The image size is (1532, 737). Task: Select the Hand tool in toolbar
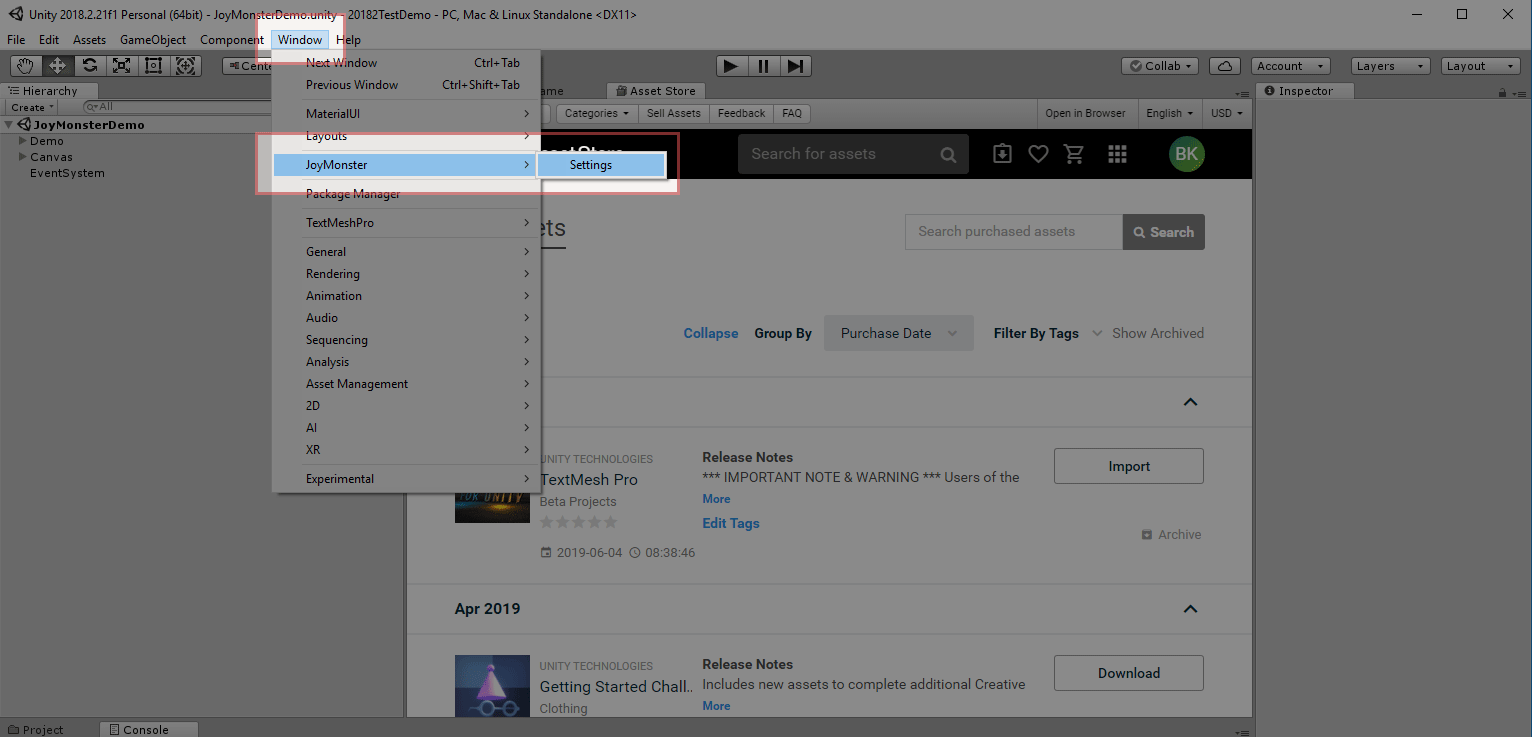[x=26, y=66]
